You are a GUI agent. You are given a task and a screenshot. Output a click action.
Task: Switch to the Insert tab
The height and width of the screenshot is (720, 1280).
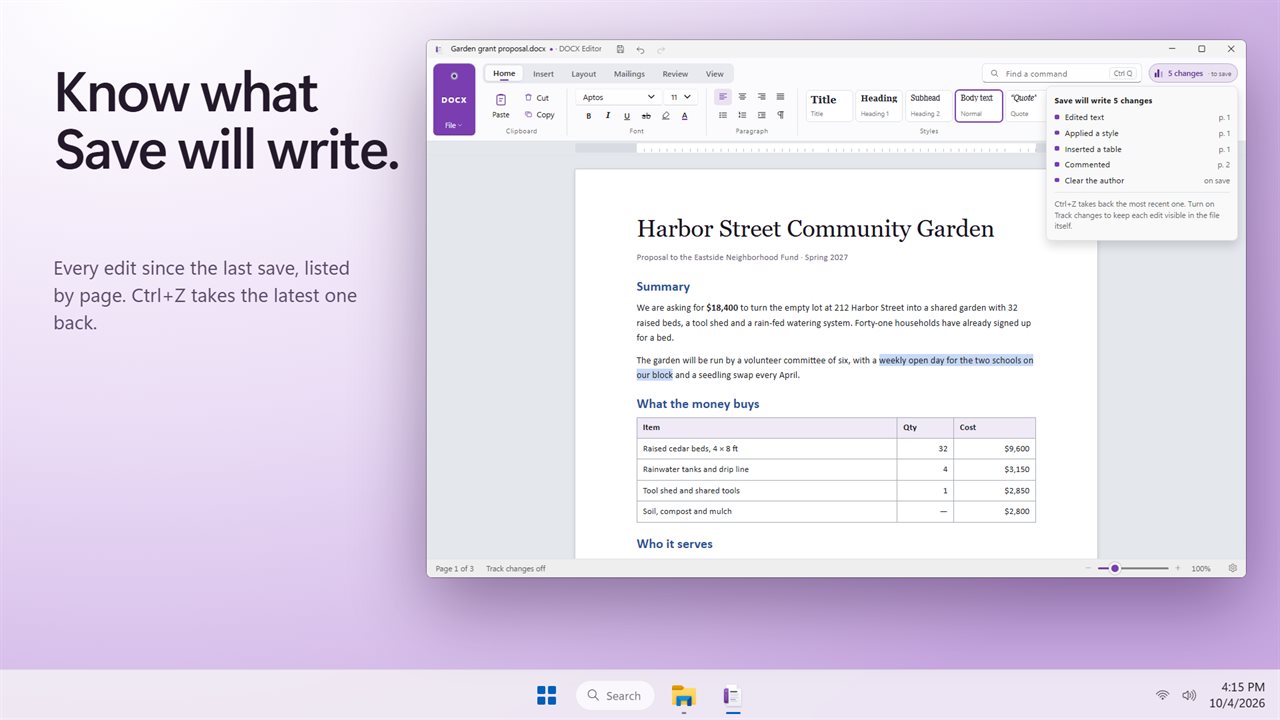point(543,74)
